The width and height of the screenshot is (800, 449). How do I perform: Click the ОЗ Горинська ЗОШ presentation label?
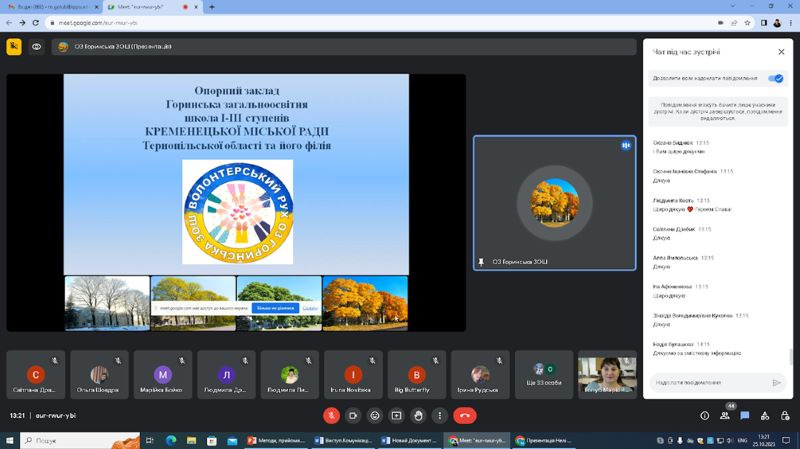[x=122, y=46]
